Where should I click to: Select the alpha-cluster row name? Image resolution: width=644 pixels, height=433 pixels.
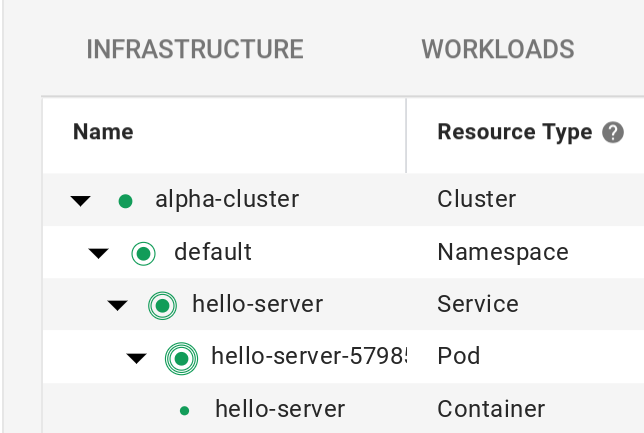(x=227, y=199)
